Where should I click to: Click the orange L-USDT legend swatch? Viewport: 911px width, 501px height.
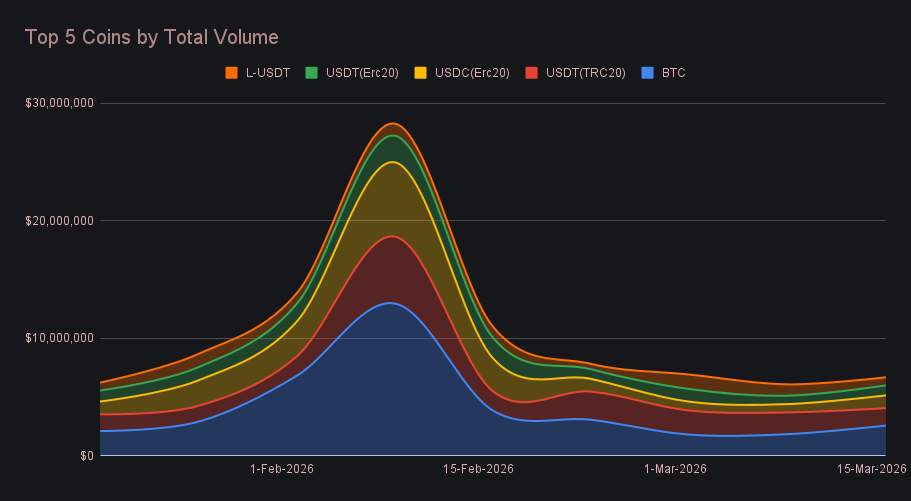coord(231,73)
